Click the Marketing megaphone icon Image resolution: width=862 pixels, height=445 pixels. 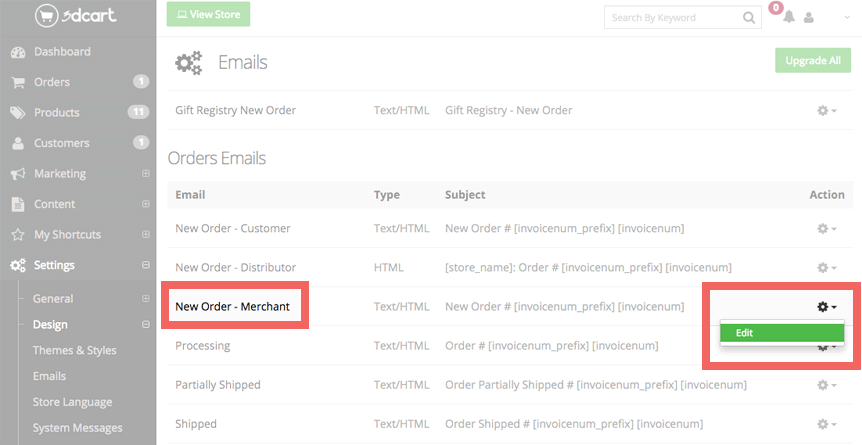pyautogui.click(x=18, y=174)
